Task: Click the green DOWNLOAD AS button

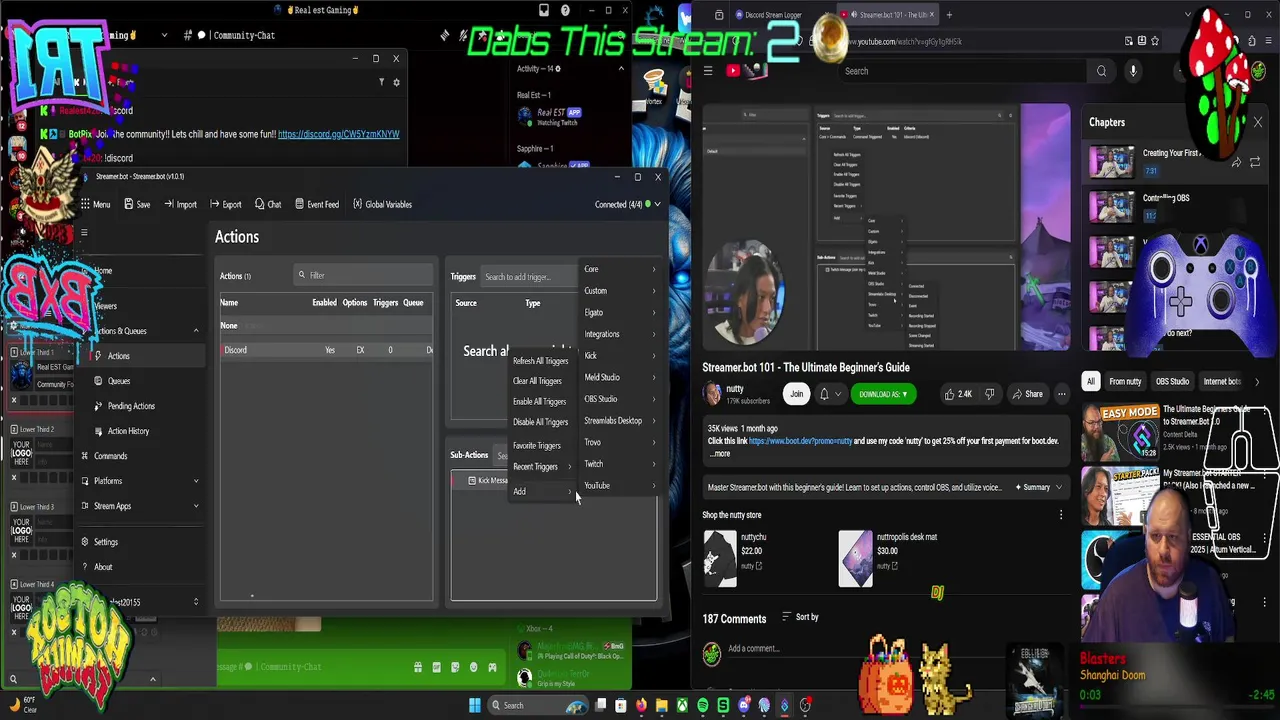Action: tap(882, 394)
